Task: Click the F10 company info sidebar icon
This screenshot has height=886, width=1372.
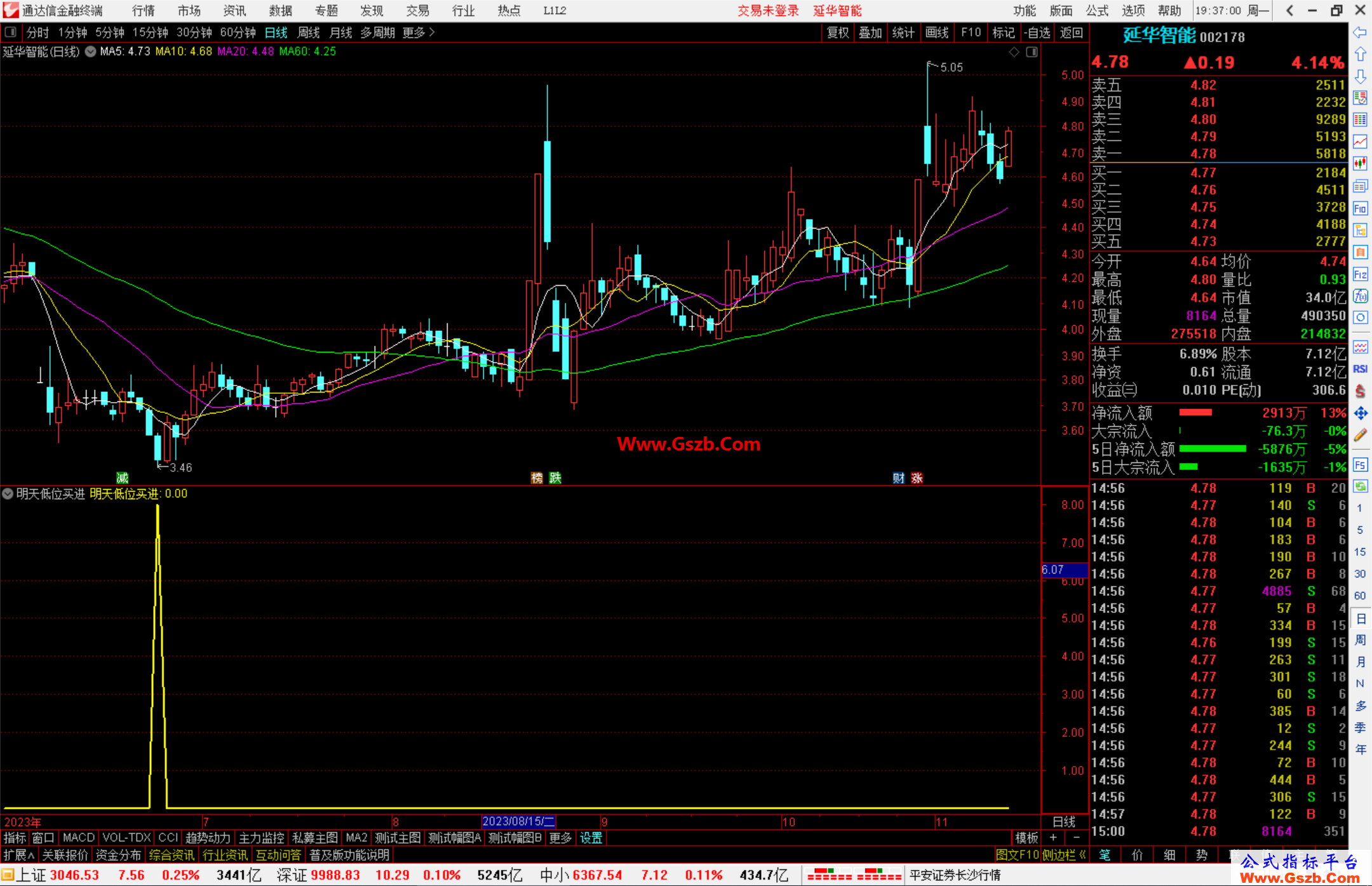Action: pyautogui.click(x=1360, y=208)
